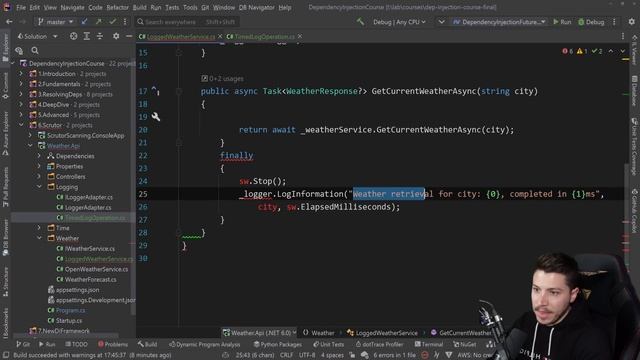Image resolution: width=640 pixels, height=360 pixels.
Task: Click the collapse all icon in Explorer
Action: (x=100, y=36)
